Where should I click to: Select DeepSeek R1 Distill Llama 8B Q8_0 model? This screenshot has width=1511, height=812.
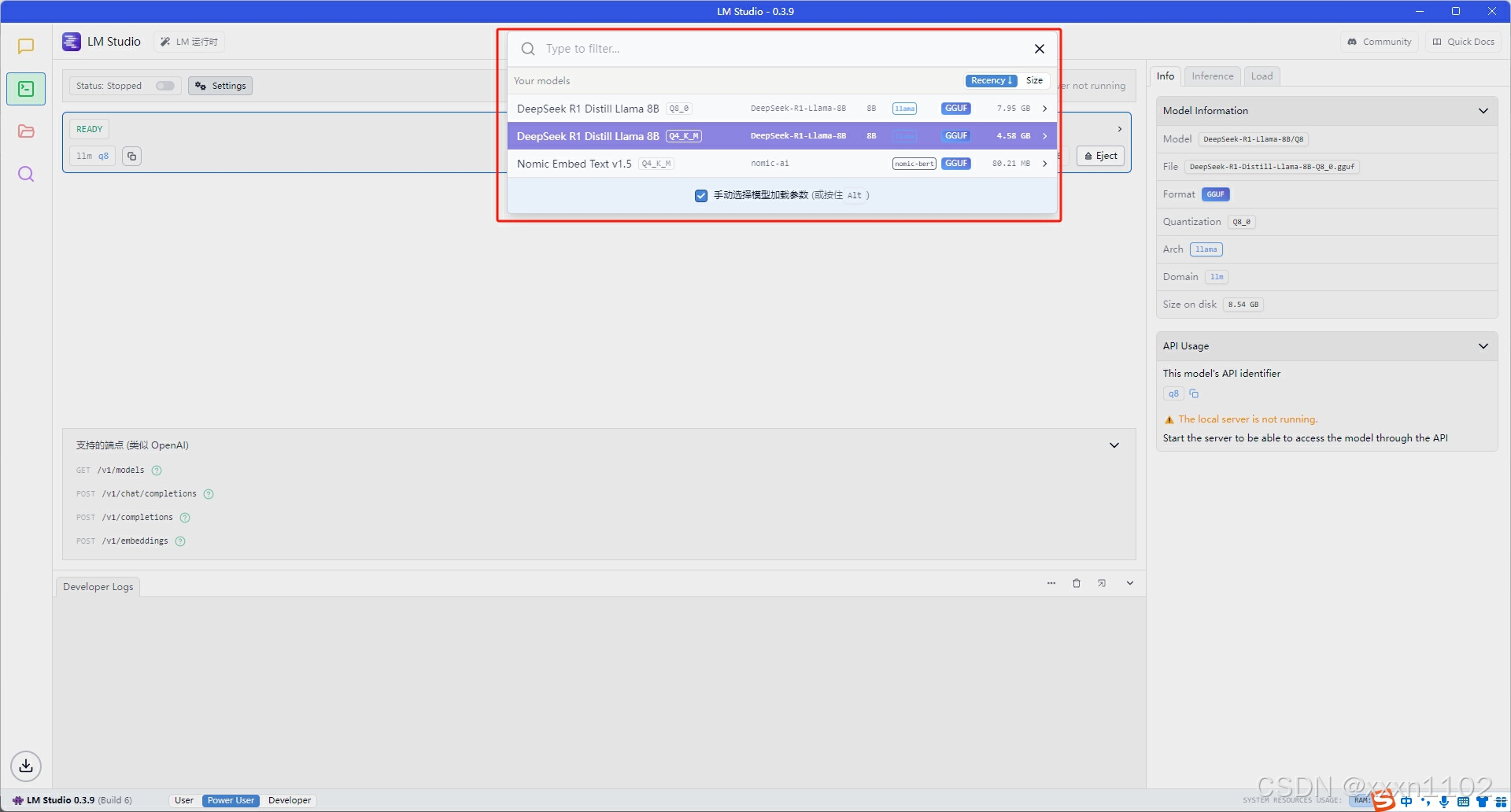pos(781,109)
